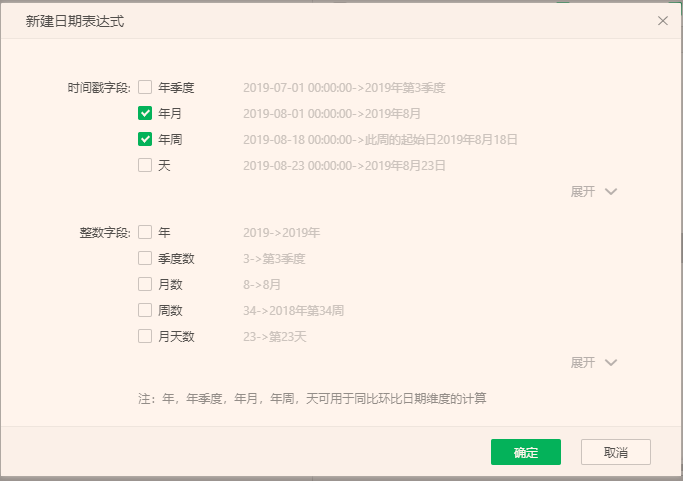Viewport: 683px width, 481px height.
Task: Click example text 2019->2019年
Action: (x=281, y=233)
